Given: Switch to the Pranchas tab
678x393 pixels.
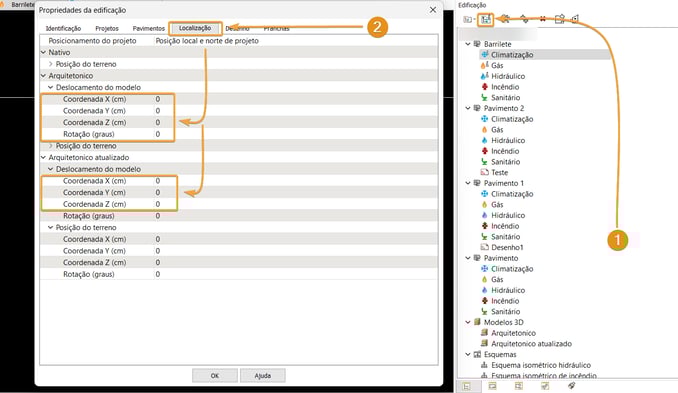Looking at the screenshot, I should coord(276,29).
